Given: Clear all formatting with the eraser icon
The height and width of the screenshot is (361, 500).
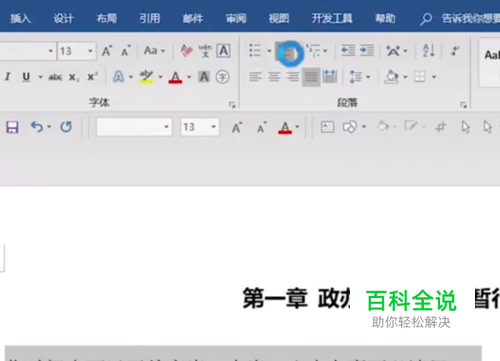Looking at the screenshot, I should [186, 51].
